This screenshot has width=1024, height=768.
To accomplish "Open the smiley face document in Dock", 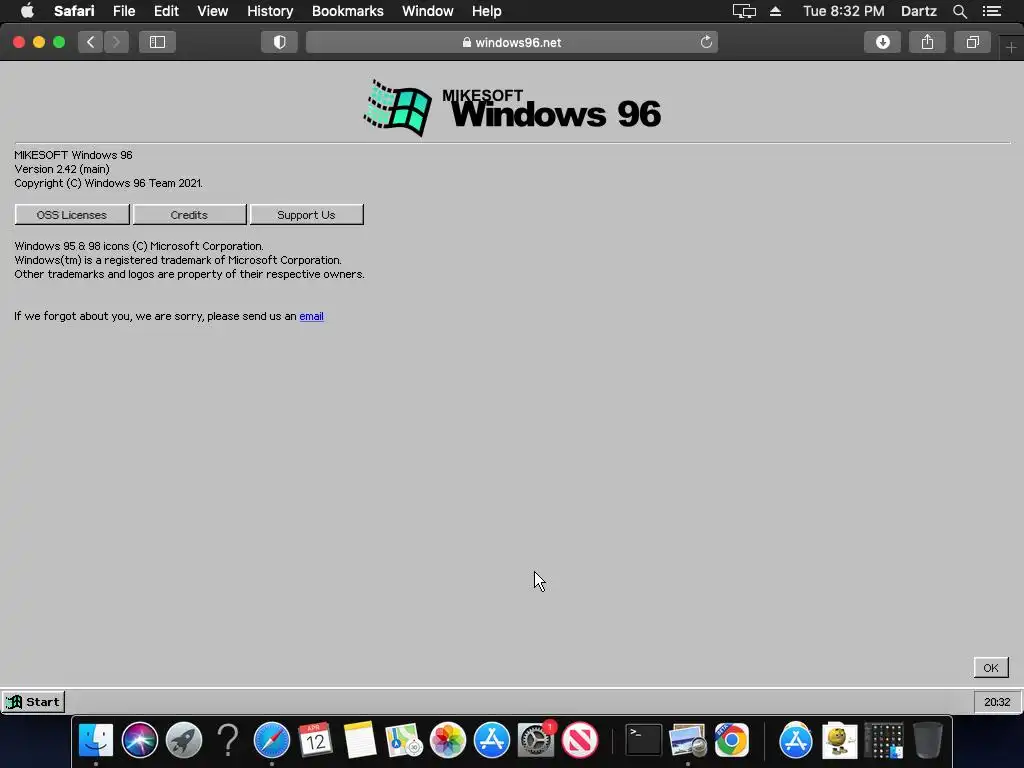I will pos(839,740).
